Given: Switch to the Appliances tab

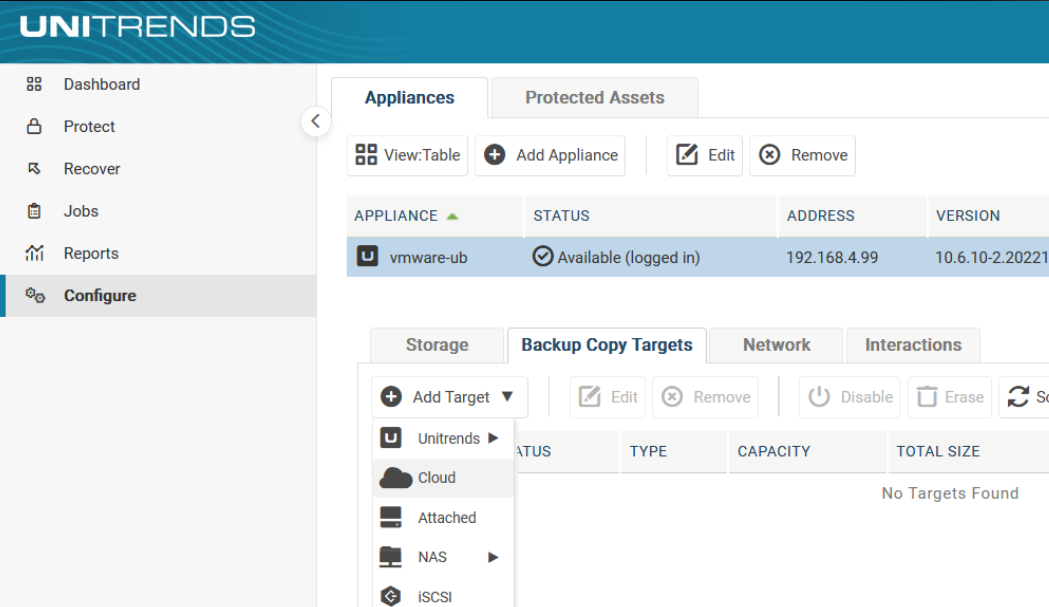Looking at the screenshot, I should coord(409,98).
